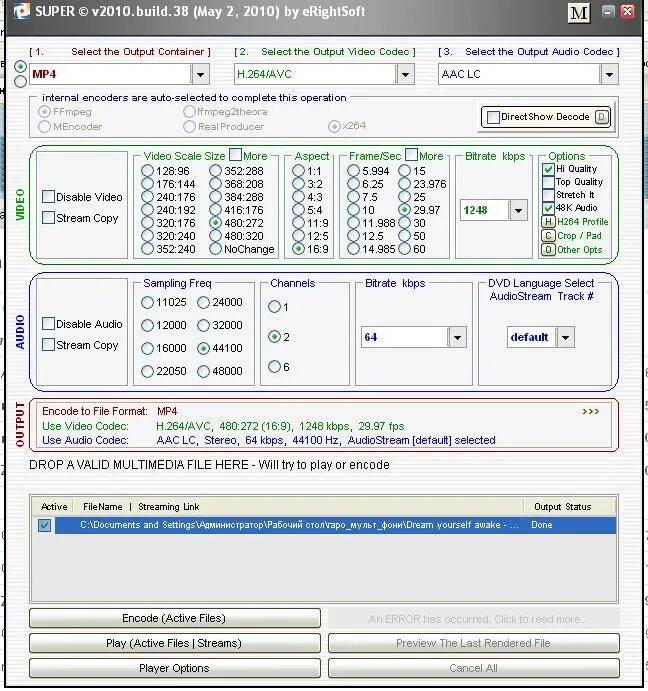This screenshot has height=691, width=648.
Task: Select 48000 sampling frequency
Action: (203, 372)
